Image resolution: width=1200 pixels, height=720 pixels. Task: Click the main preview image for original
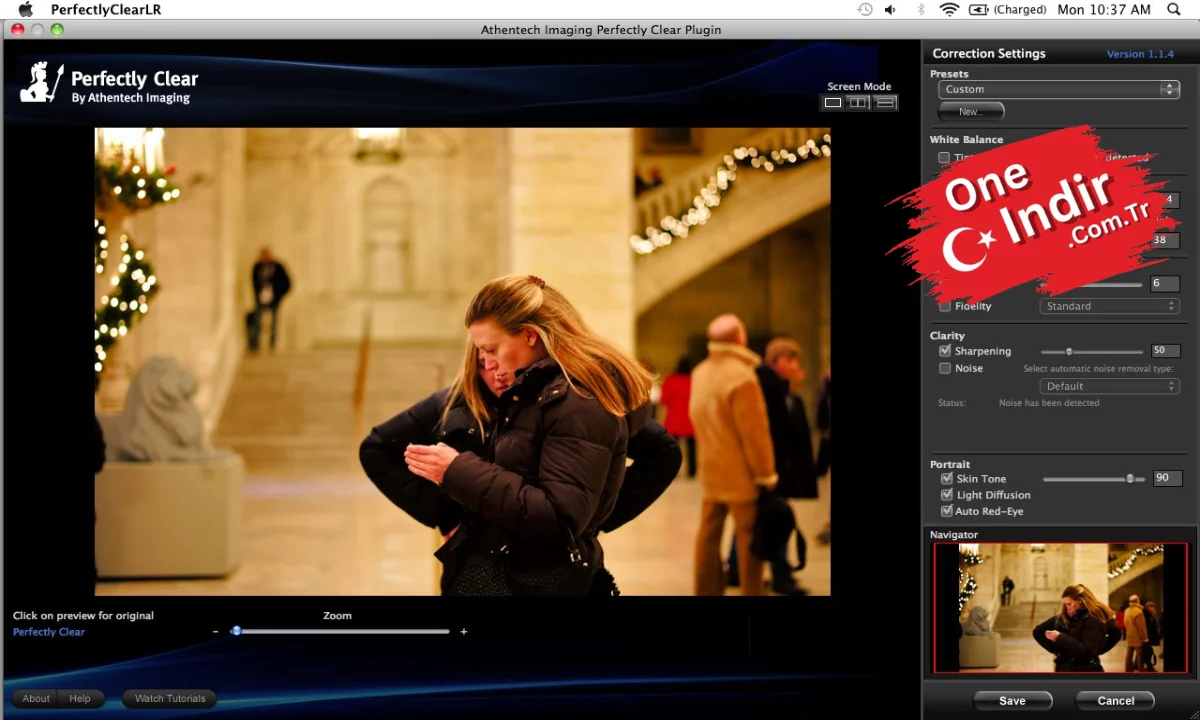(x=462, y=362)
